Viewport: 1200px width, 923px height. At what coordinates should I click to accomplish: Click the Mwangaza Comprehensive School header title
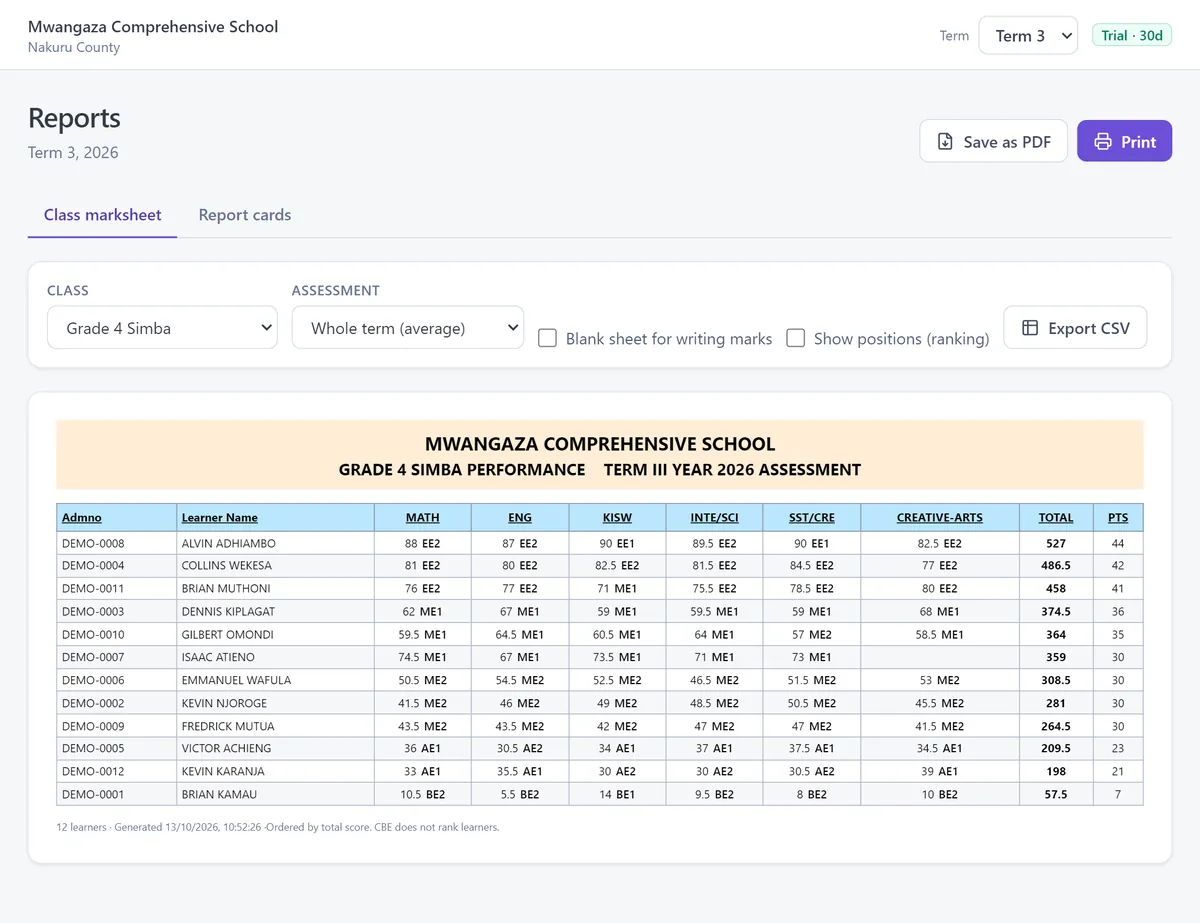pyautogui.click(x=153, y=27)
